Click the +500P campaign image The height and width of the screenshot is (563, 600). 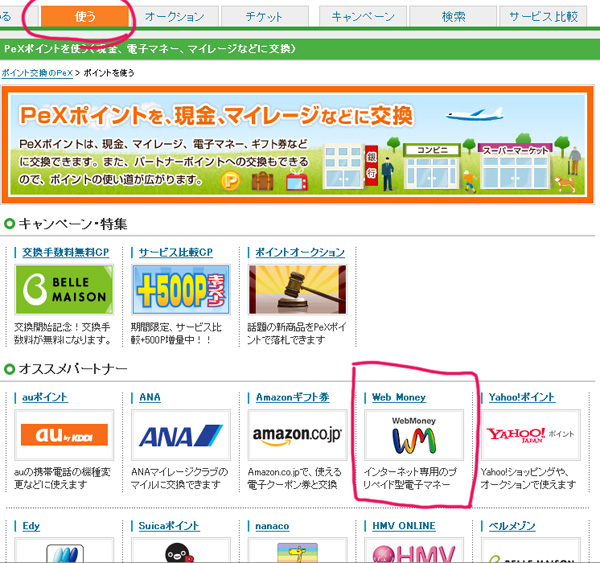pyautogui.click(x=181, y=289)
